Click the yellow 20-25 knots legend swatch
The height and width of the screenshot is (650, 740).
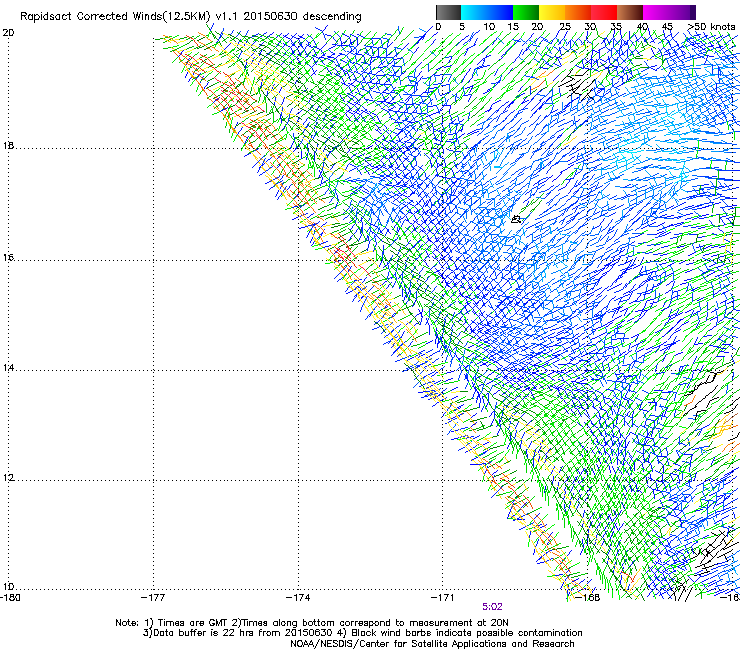click(552, 12)
